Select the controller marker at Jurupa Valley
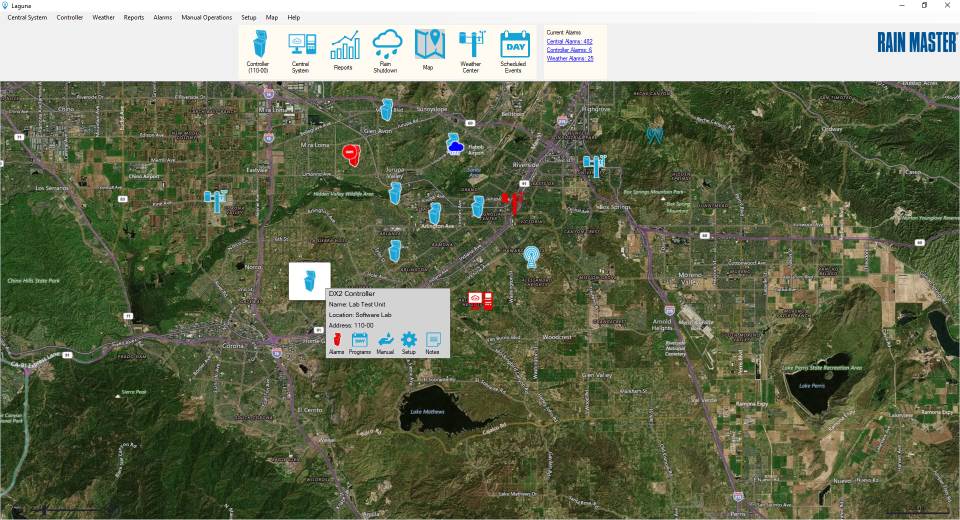This screenshot has height=520, width=960. point(395,193)
